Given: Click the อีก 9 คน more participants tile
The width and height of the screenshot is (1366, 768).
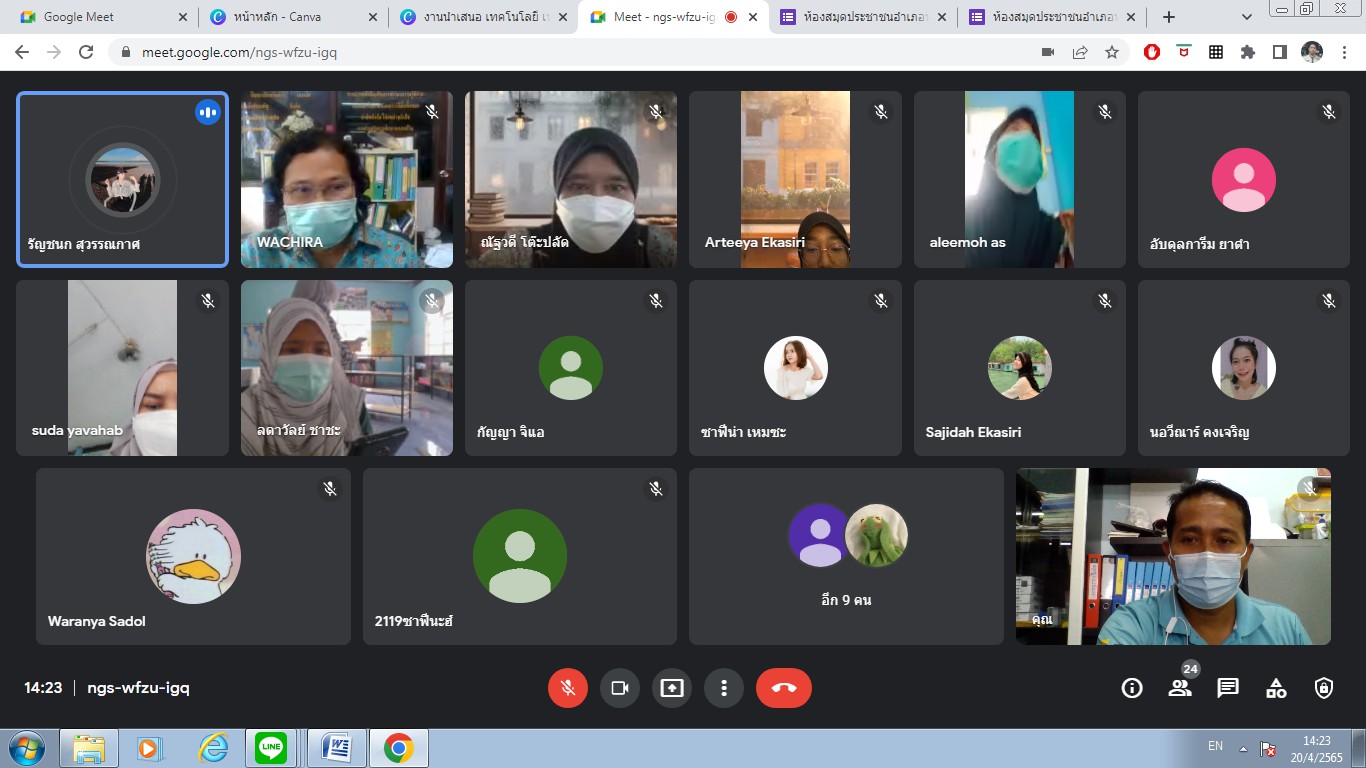Looking at the screenshot, I should point(846,556).
